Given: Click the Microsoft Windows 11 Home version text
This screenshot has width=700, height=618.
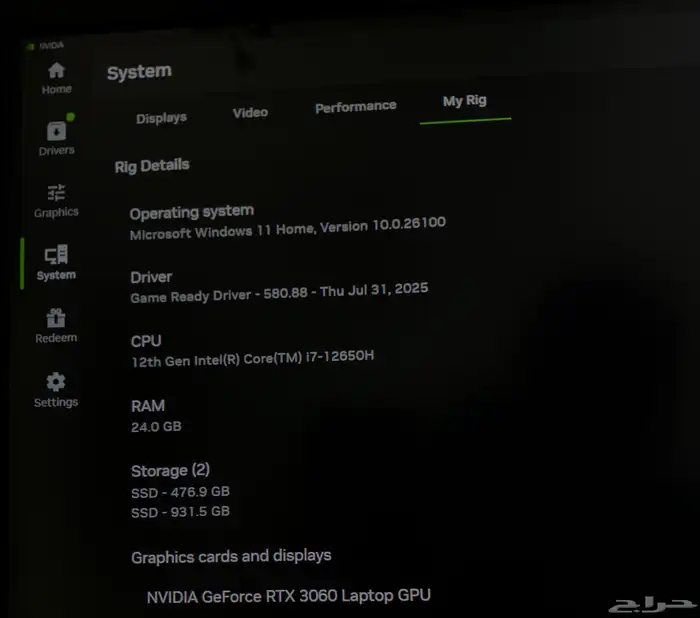Looking at the screenshot, I should 288,228.
